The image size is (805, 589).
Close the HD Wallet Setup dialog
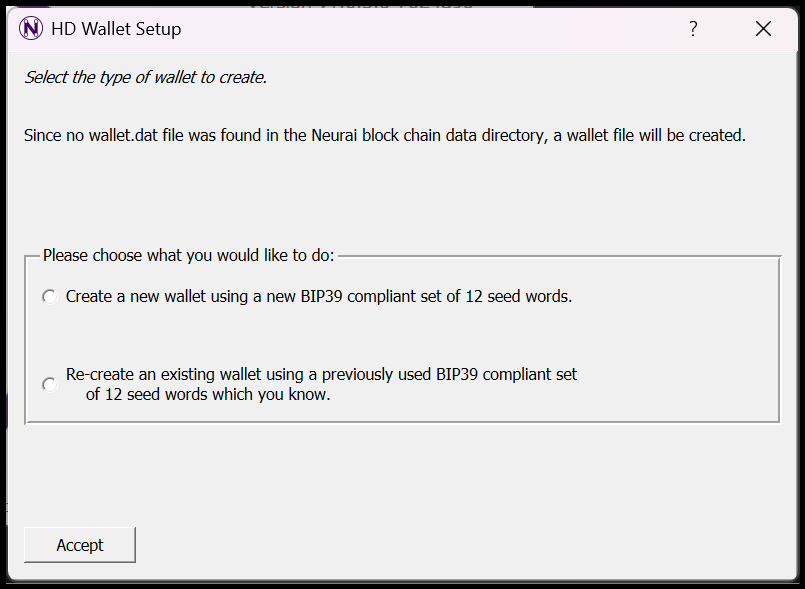pos(763,29)
